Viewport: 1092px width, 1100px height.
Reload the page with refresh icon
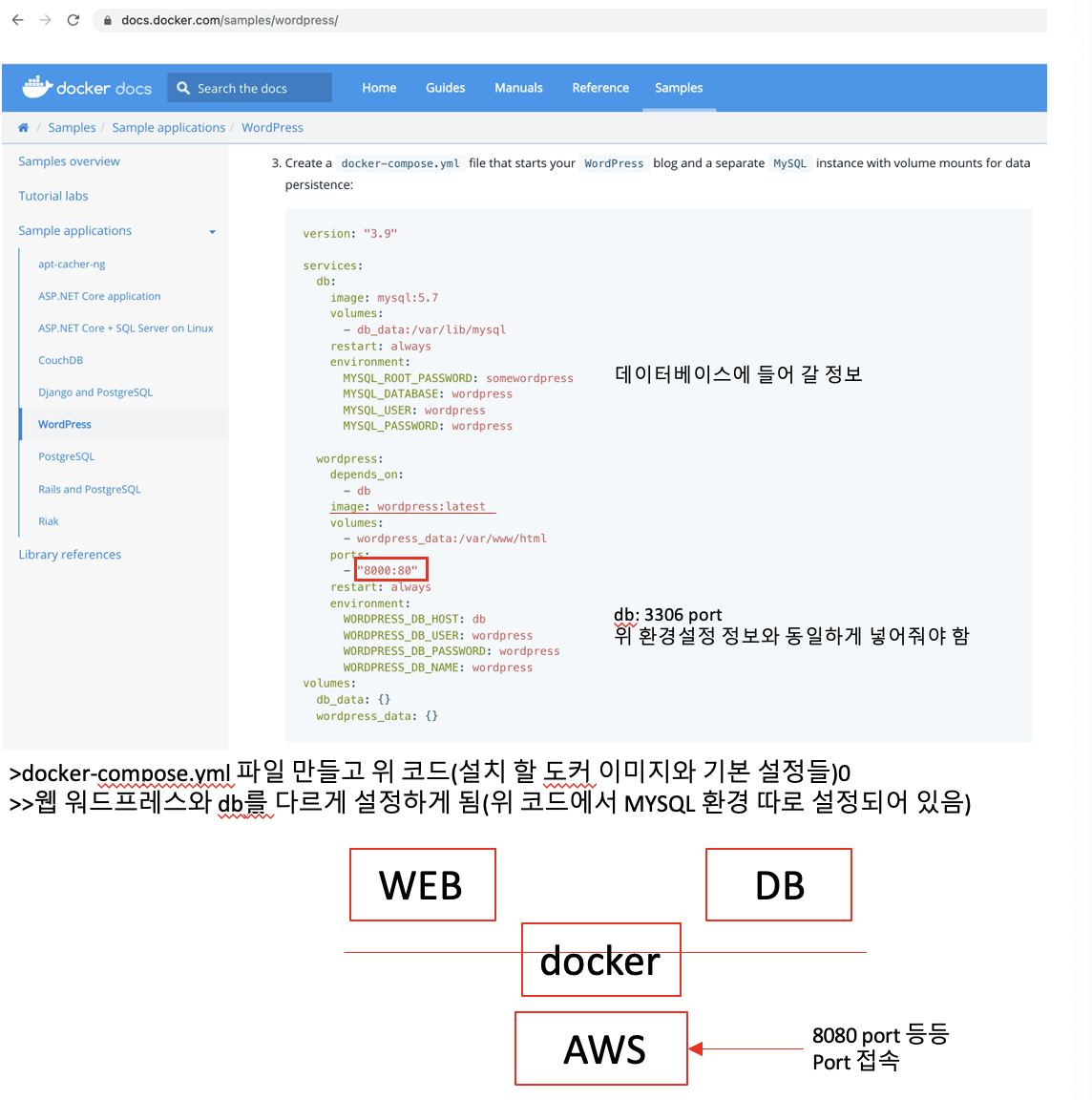click(x=73, y=20)
